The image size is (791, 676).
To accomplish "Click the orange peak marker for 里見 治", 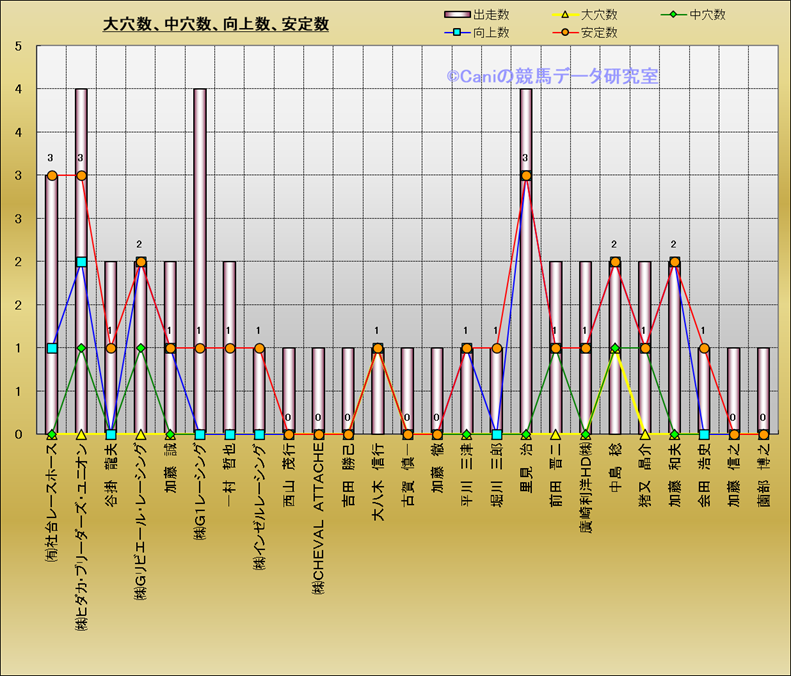I will tap(526, 176).
